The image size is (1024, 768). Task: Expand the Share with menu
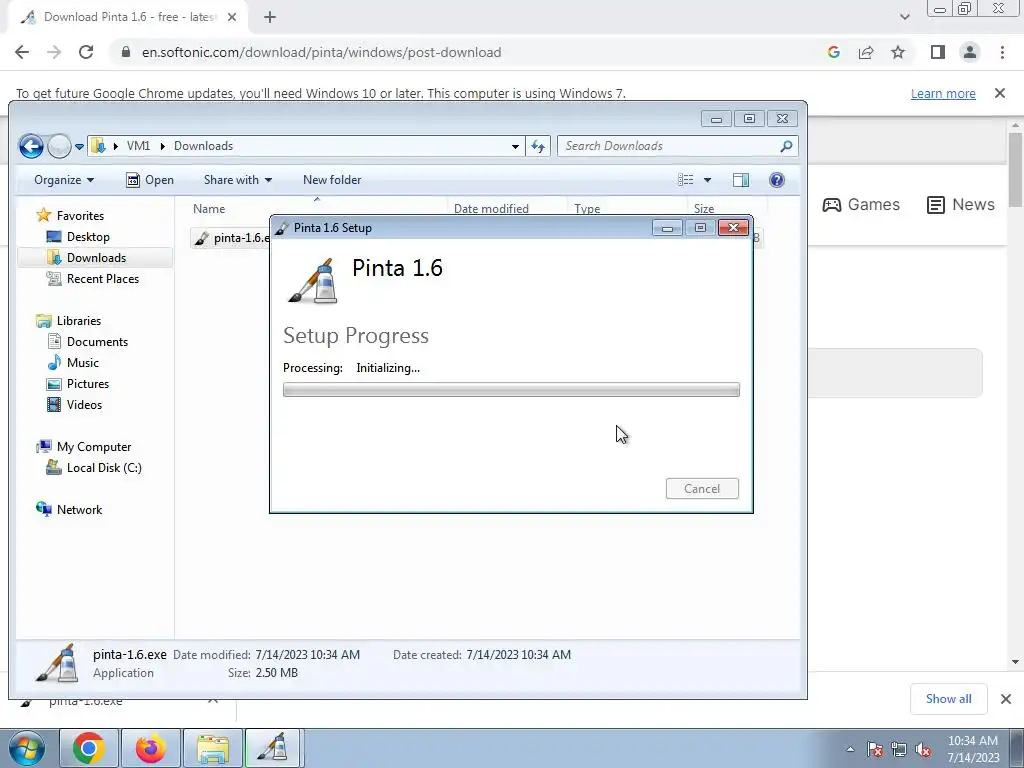coord(238,180)
